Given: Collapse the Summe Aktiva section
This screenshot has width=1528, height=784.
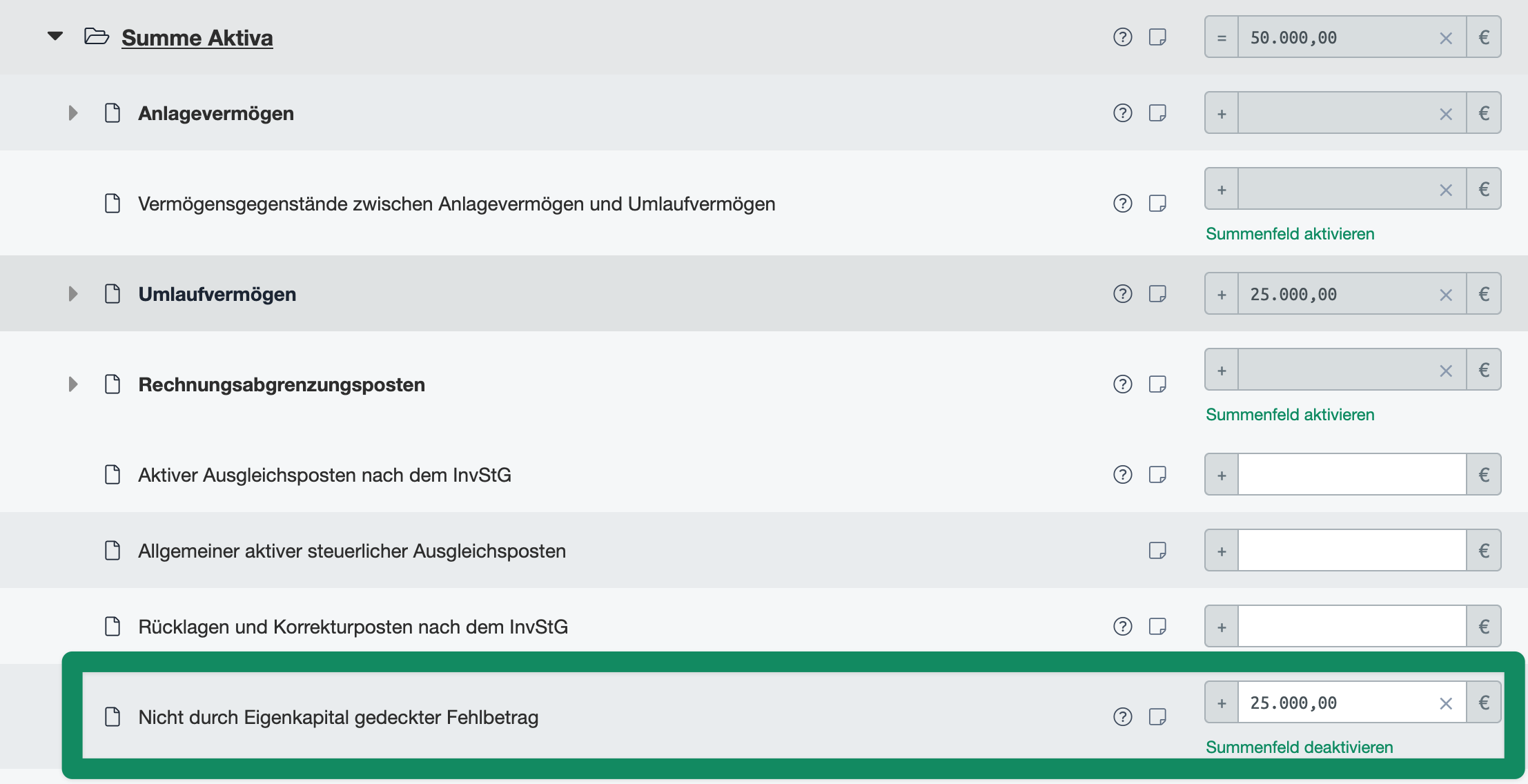Looking at the screenshot, I should coord(55,36).
